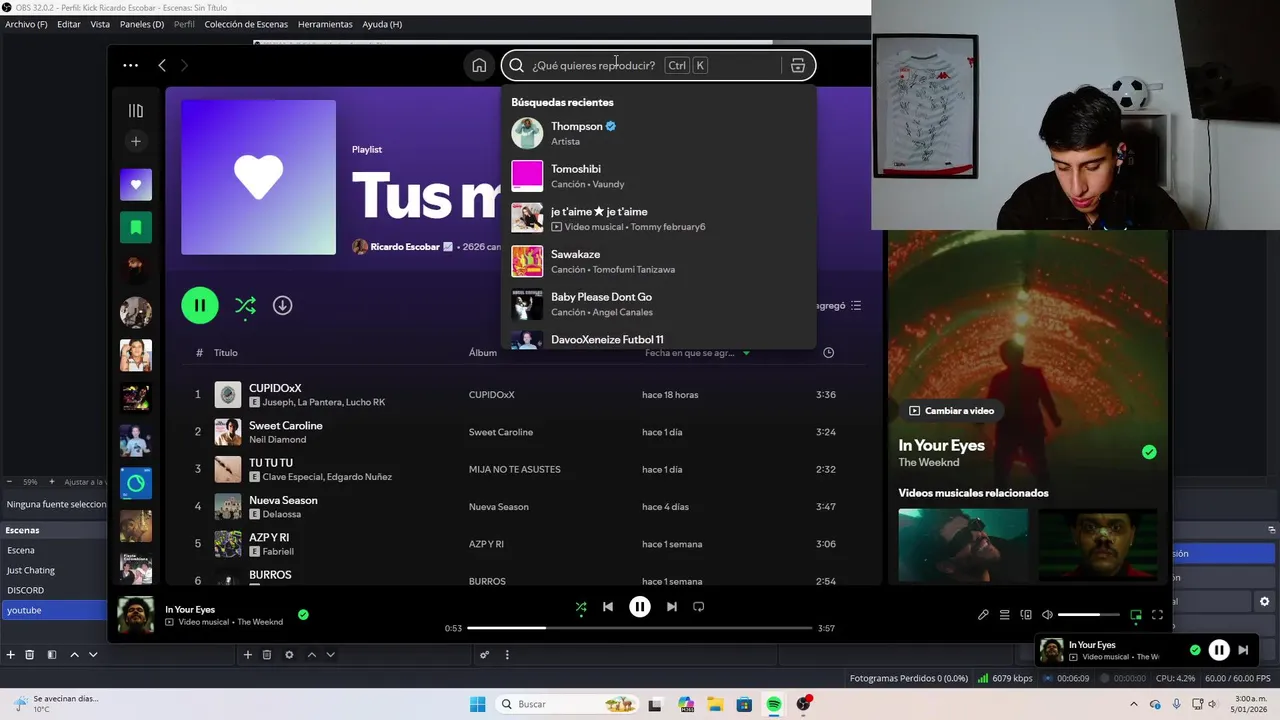Sort by duration clock column header
Viewport: 1280px width, 720px height.
(828, 353)
